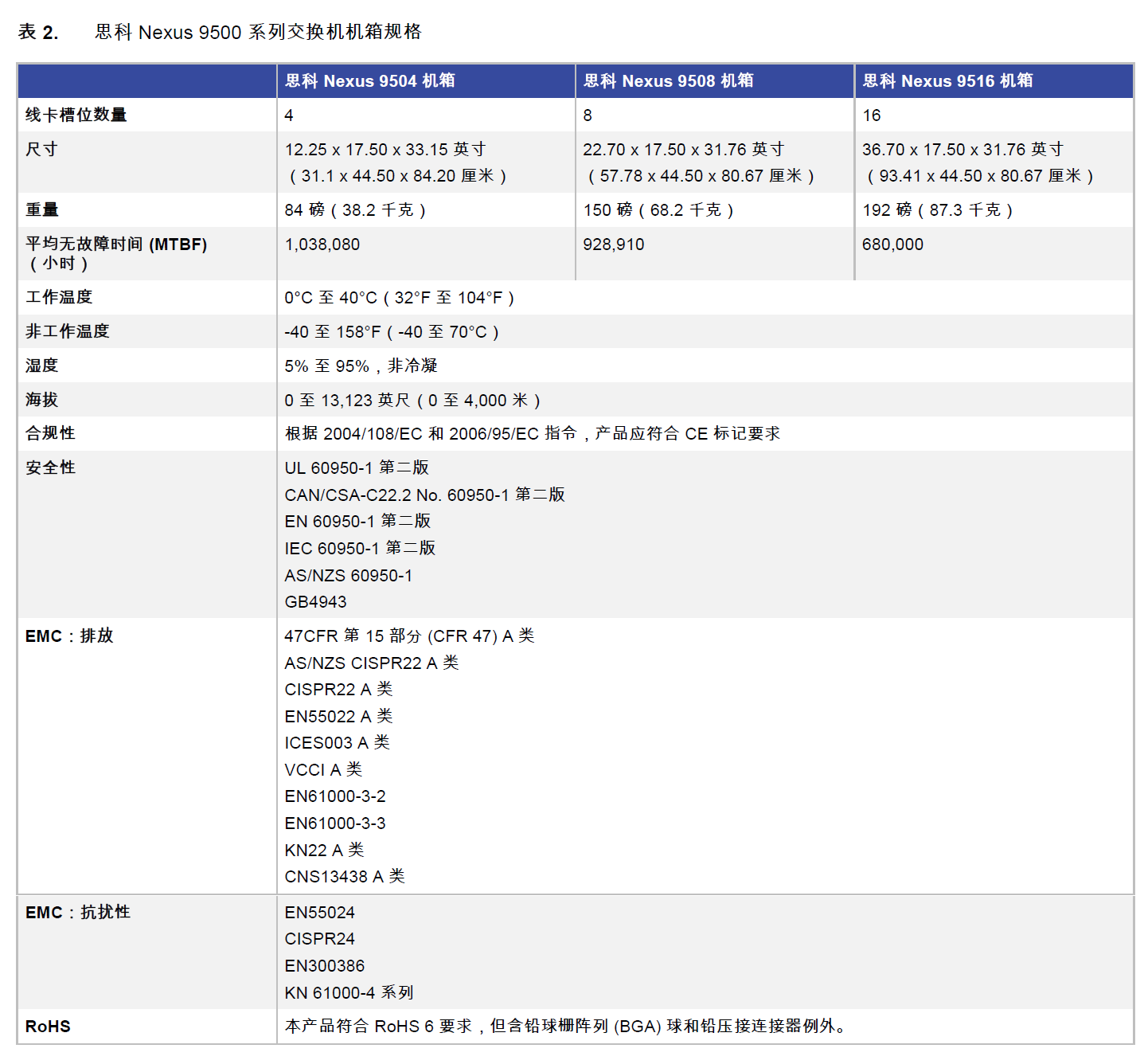The image size is (1144, 1064).
Task: Select the 海拔 value 0 至 13,123 英尺
Action: (414, 399)
